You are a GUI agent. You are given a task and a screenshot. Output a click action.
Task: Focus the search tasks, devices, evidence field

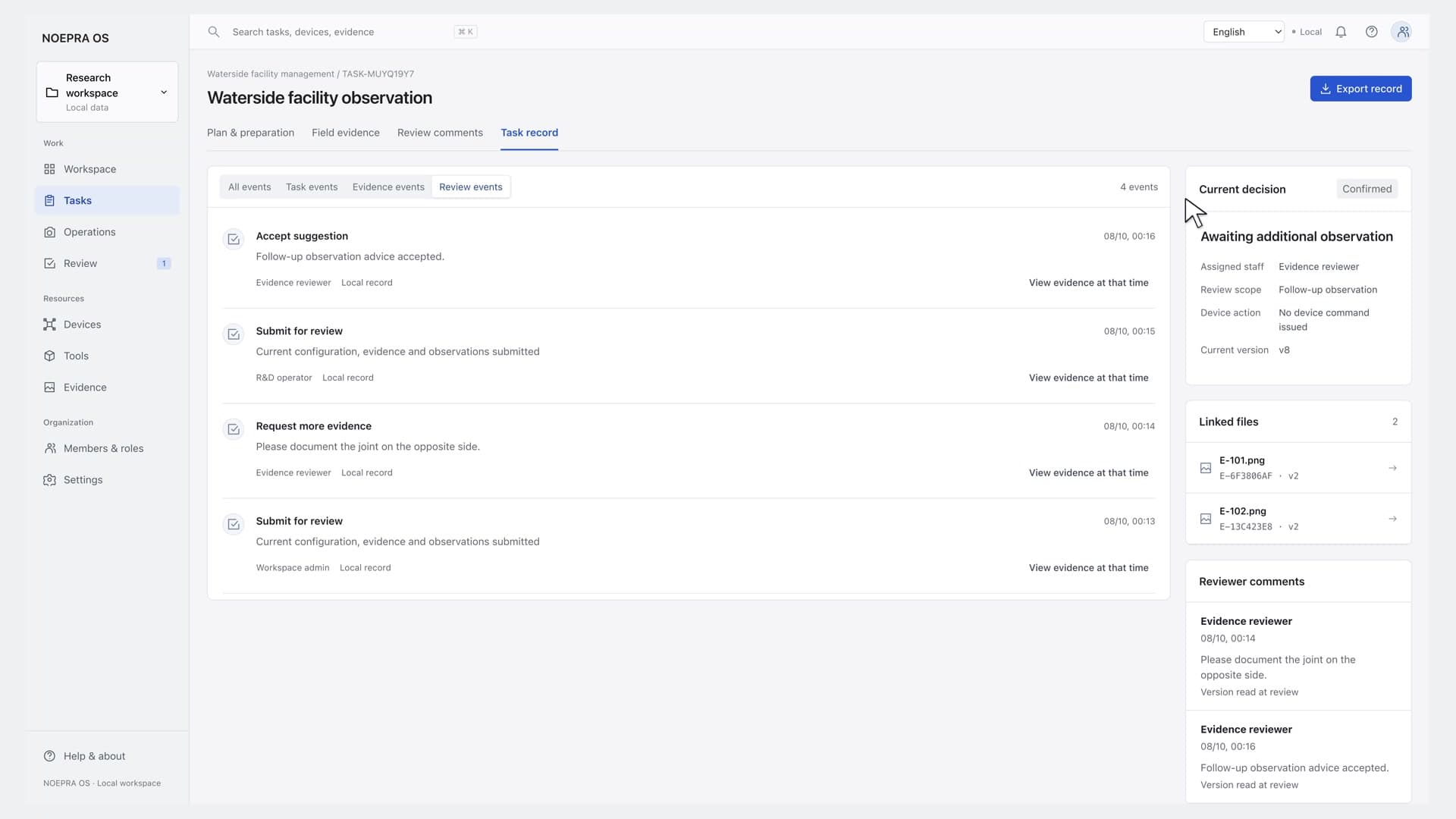(x=341, y=32)
